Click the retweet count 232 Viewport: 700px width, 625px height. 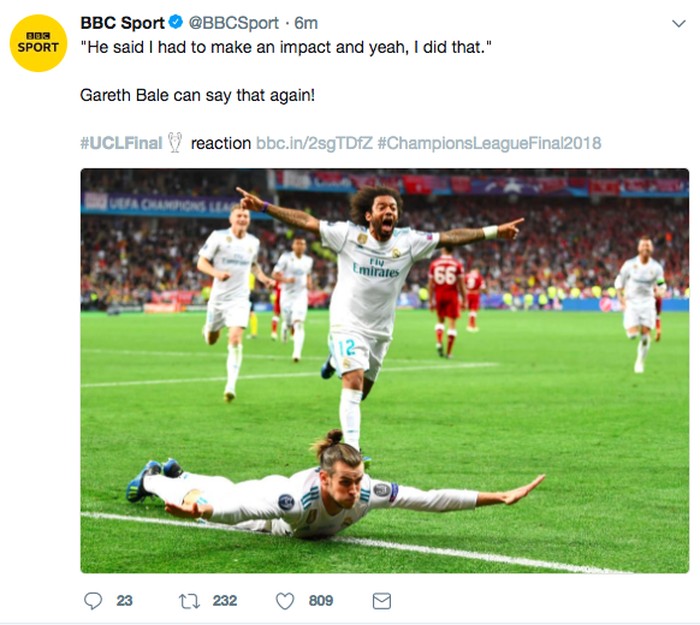point(225,601)
